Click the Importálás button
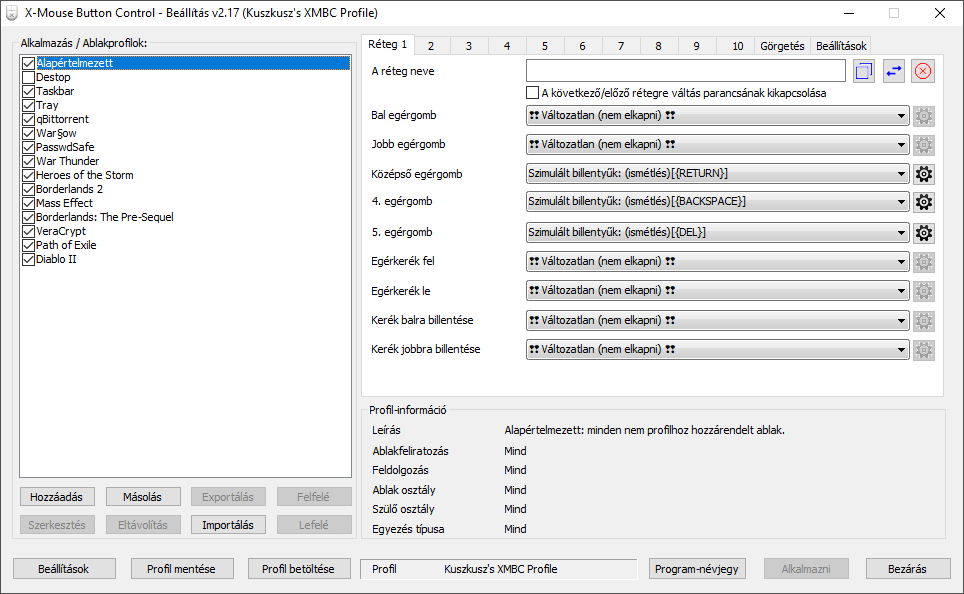This screenshot has height=594, width=964. pyautogui.click(x=228, y=525)
